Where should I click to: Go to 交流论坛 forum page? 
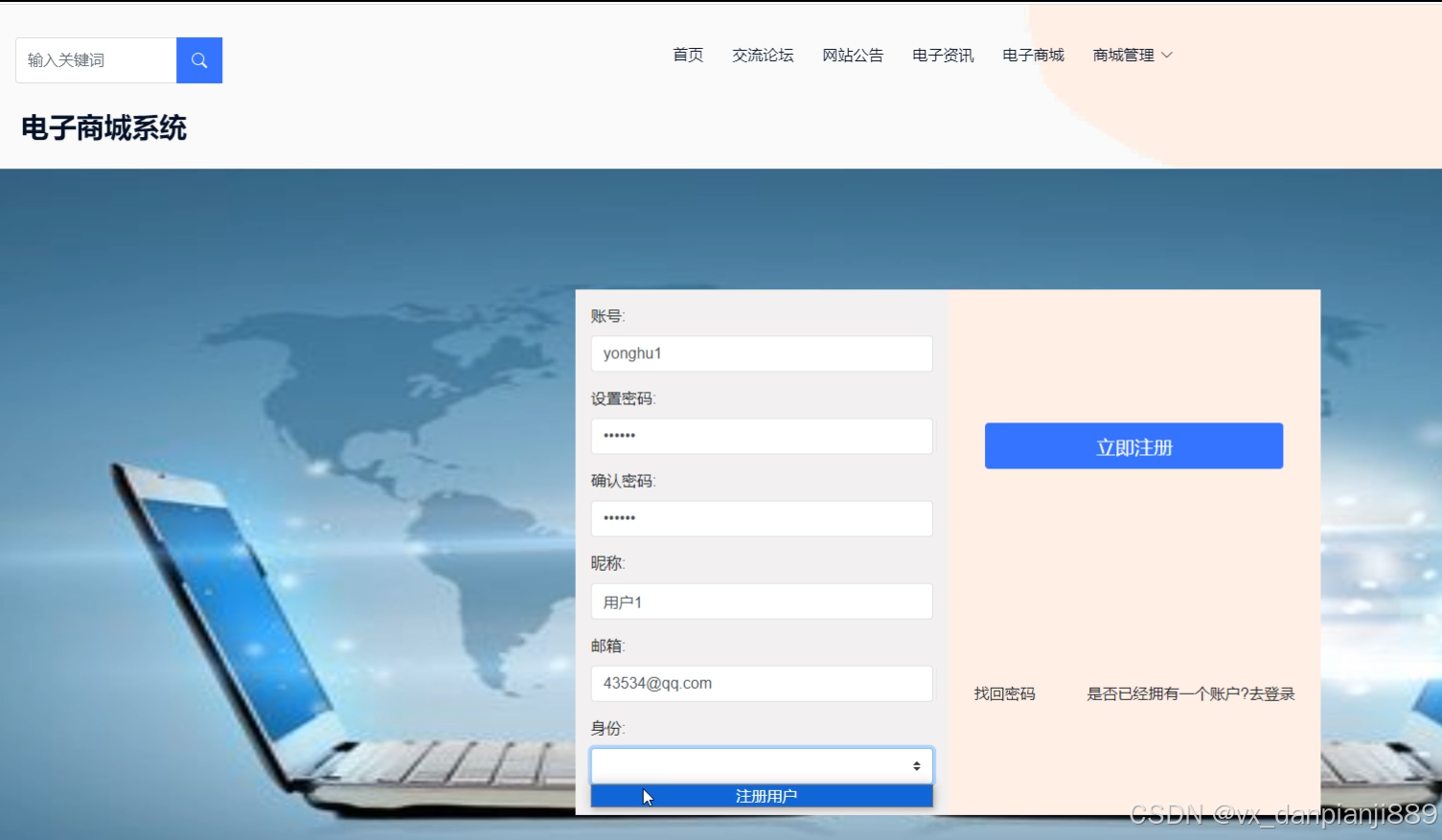(763, 56)
